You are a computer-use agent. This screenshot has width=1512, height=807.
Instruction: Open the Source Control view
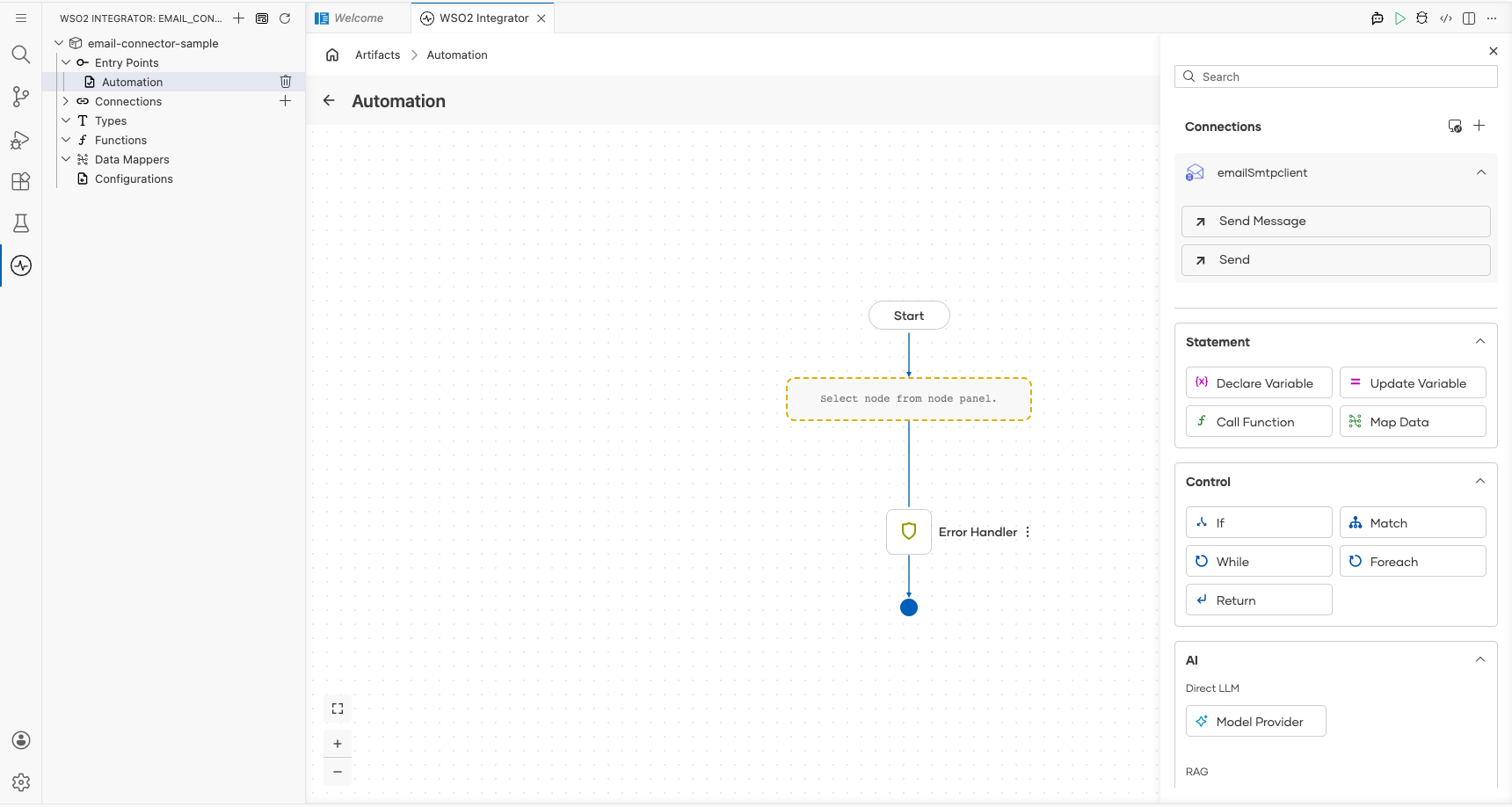21,97
